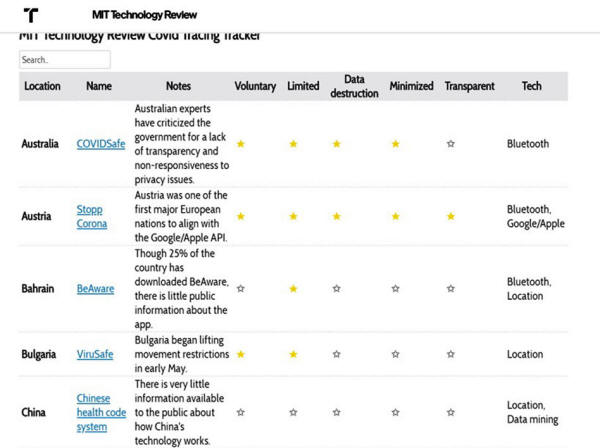600x448 pixels.
Task: Click the Tech column header
Action: 532,86
